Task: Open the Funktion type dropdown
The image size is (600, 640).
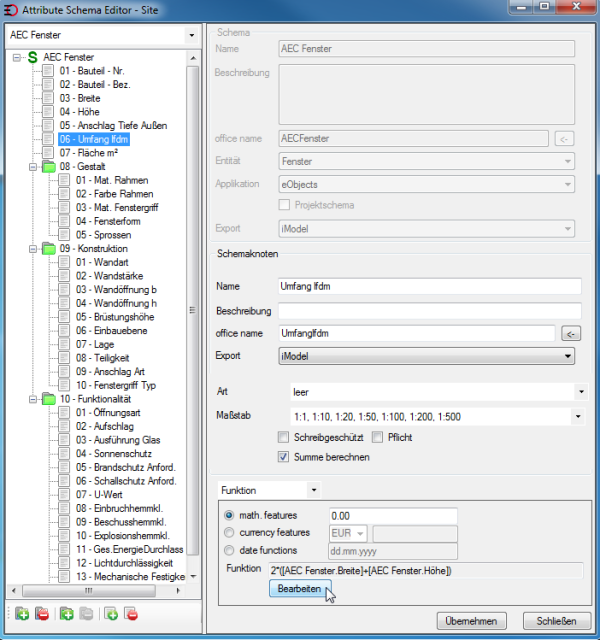Action: point(314,490)
